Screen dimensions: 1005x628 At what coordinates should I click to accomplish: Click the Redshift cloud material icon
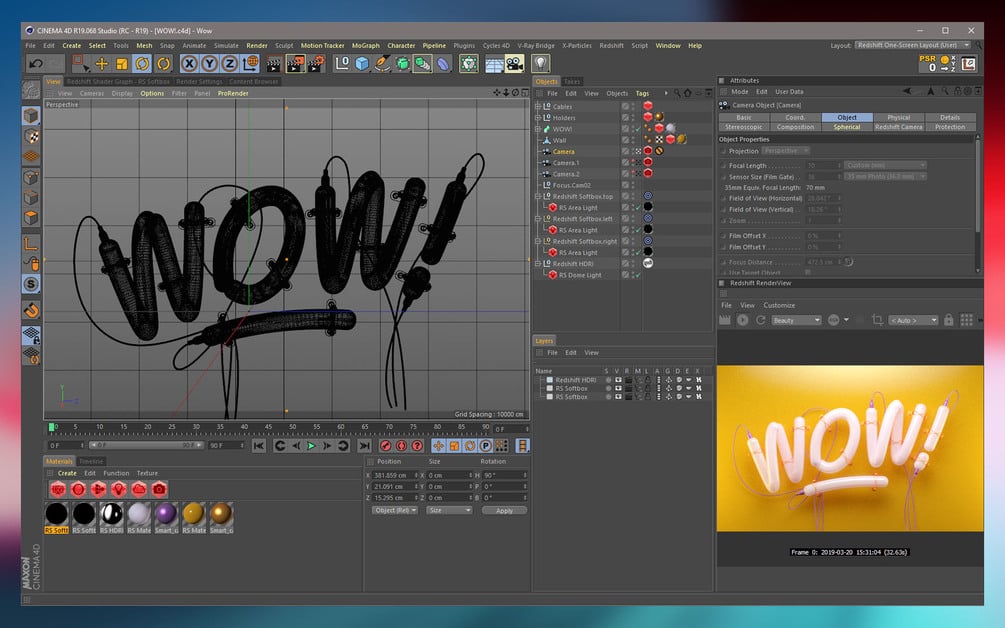[x=139, y=490]
